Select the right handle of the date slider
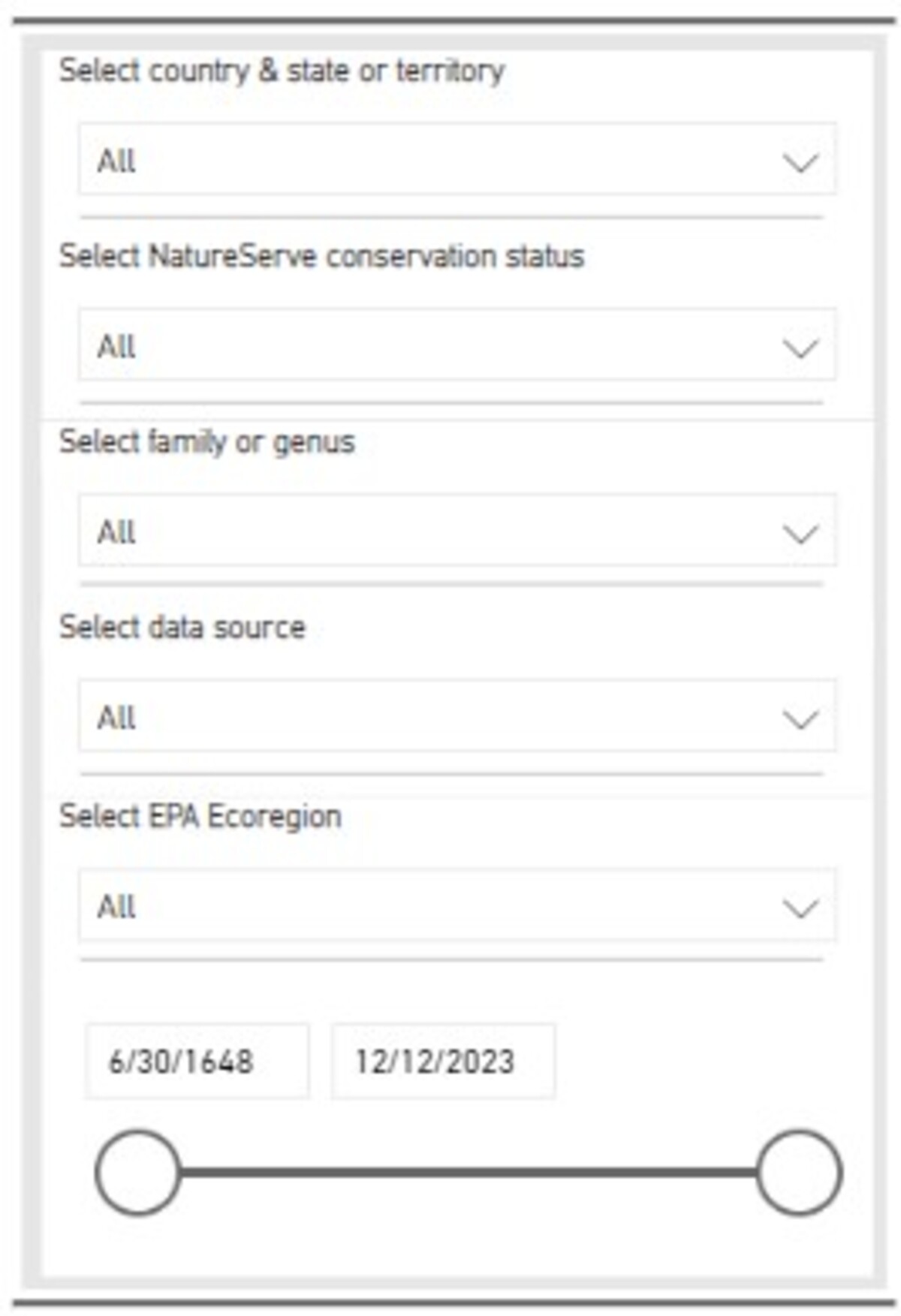Image resolution: width=901 pixels, height=1316 pixels. (x=800, y=1171)
